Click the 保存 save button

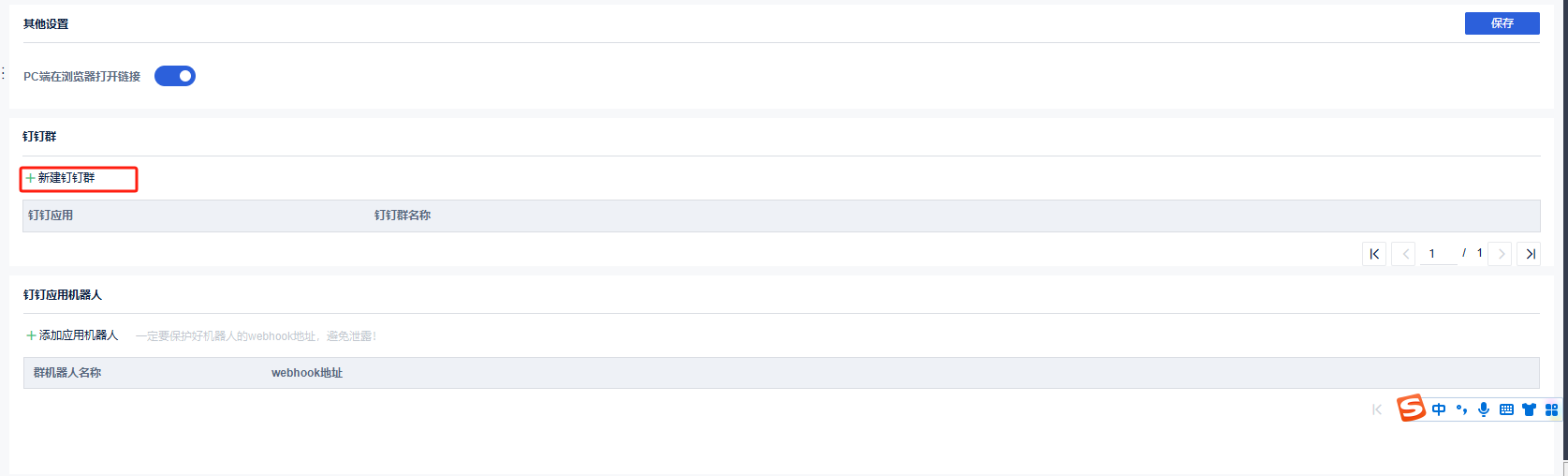tap(1502, 23)
